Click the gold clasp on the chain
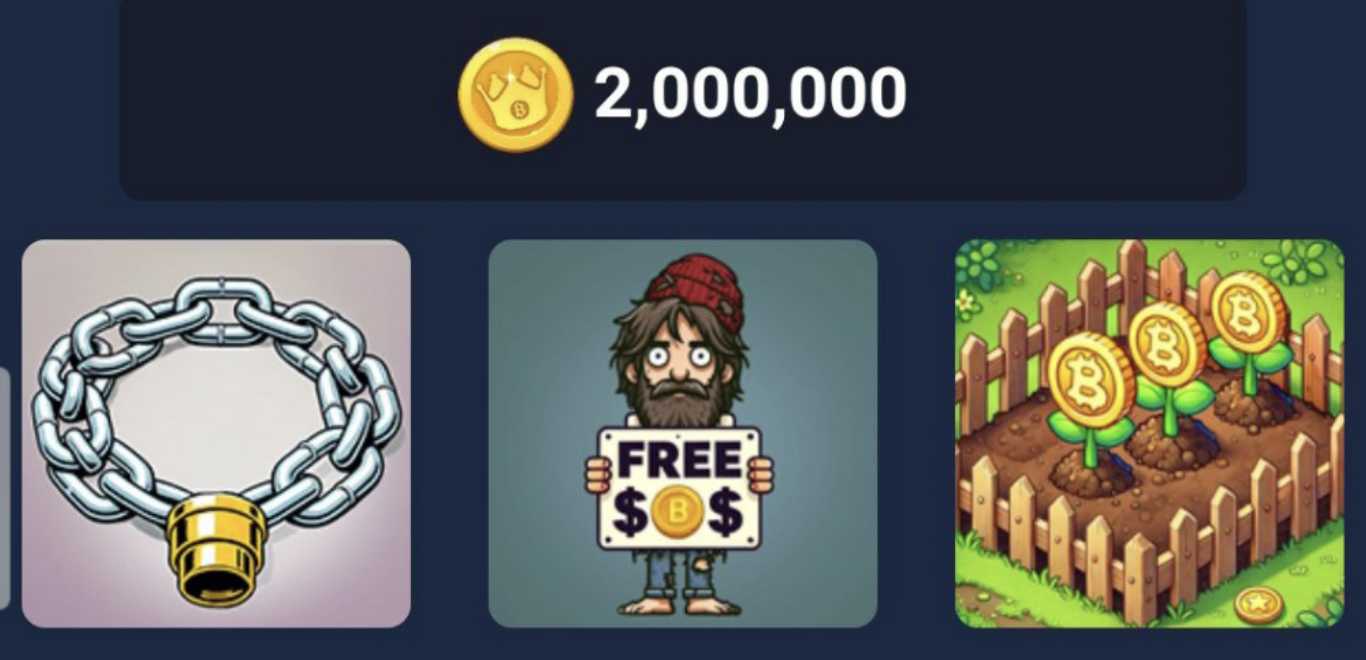Viewport: 1366px width, 660px height. coord(217,550)
